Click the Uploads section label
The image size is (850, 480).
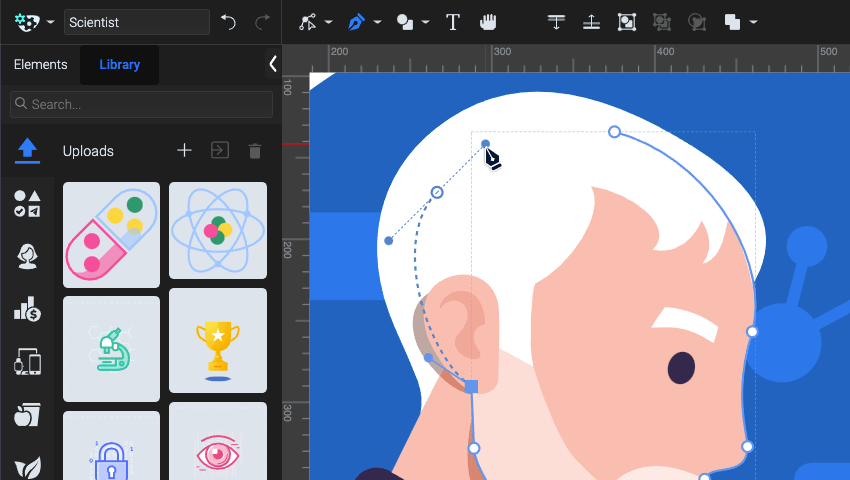point(88,151)
